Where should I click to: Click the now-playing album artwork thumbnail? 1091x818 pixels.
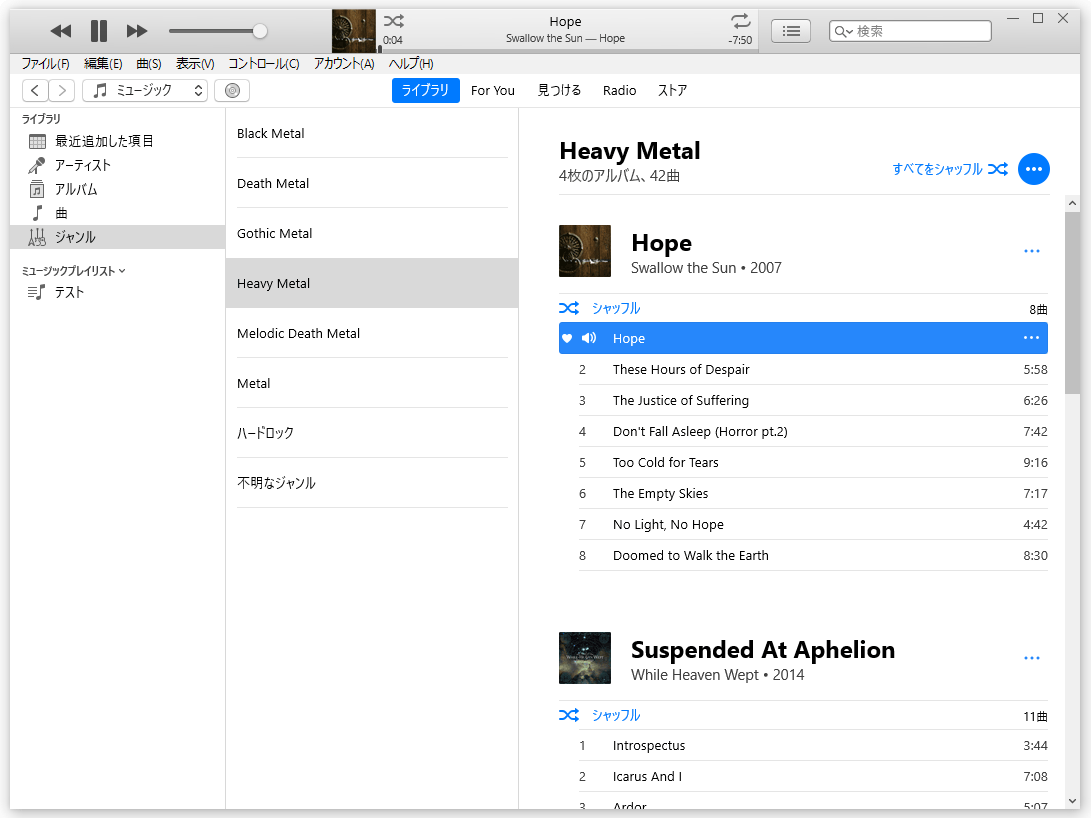353,31
